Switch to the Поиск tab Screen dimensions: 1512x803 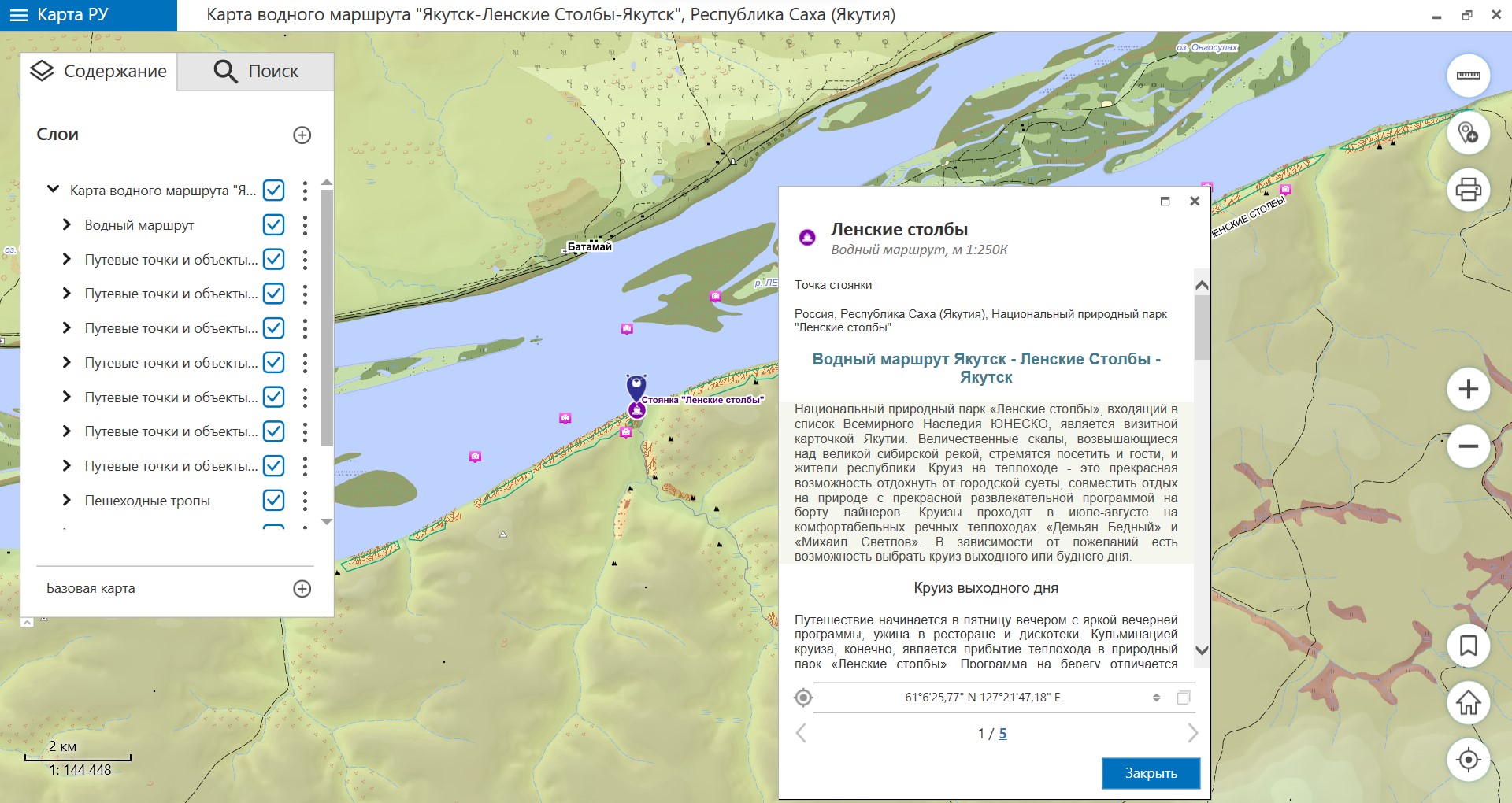pyautogui.click(x=256, y=72)
